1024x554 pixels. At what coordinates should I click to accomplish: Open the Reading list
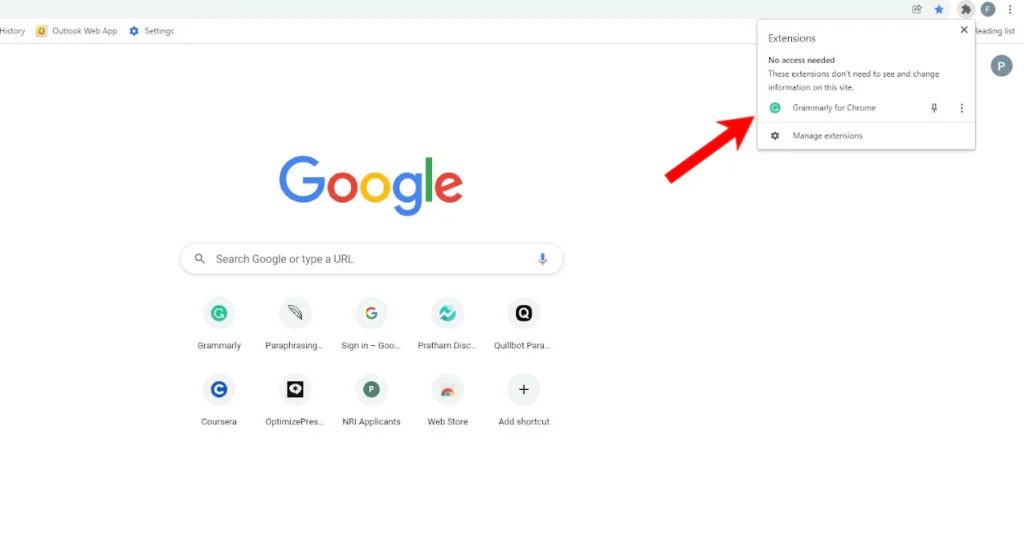[x=995, y=31]
